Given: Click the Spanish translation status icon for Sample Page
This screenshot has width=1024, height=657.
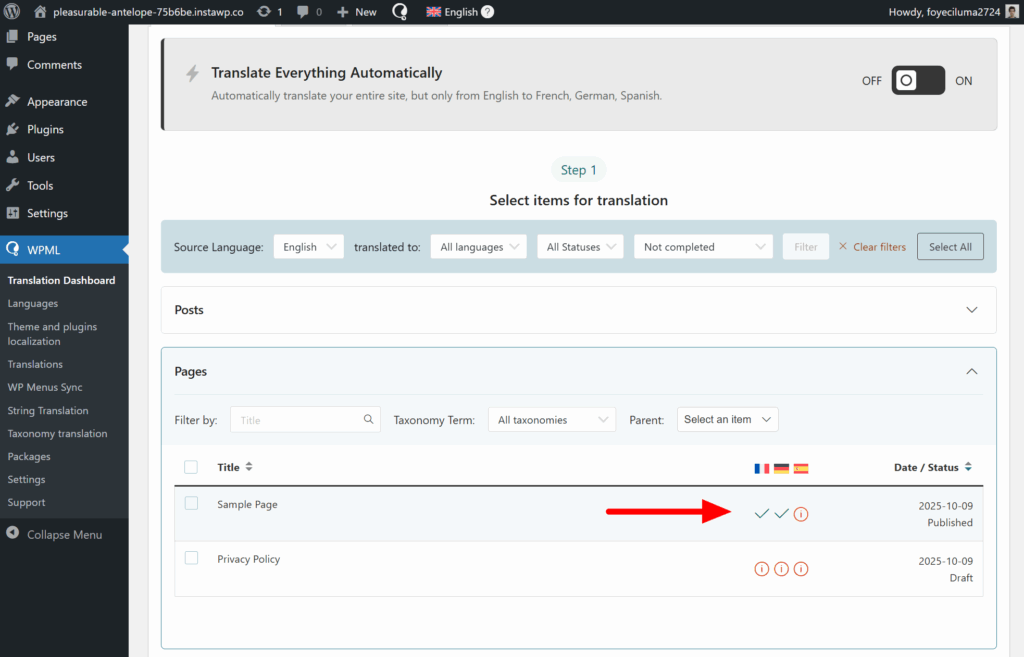Looking at the screenshot, I should [x=800, y=514].
